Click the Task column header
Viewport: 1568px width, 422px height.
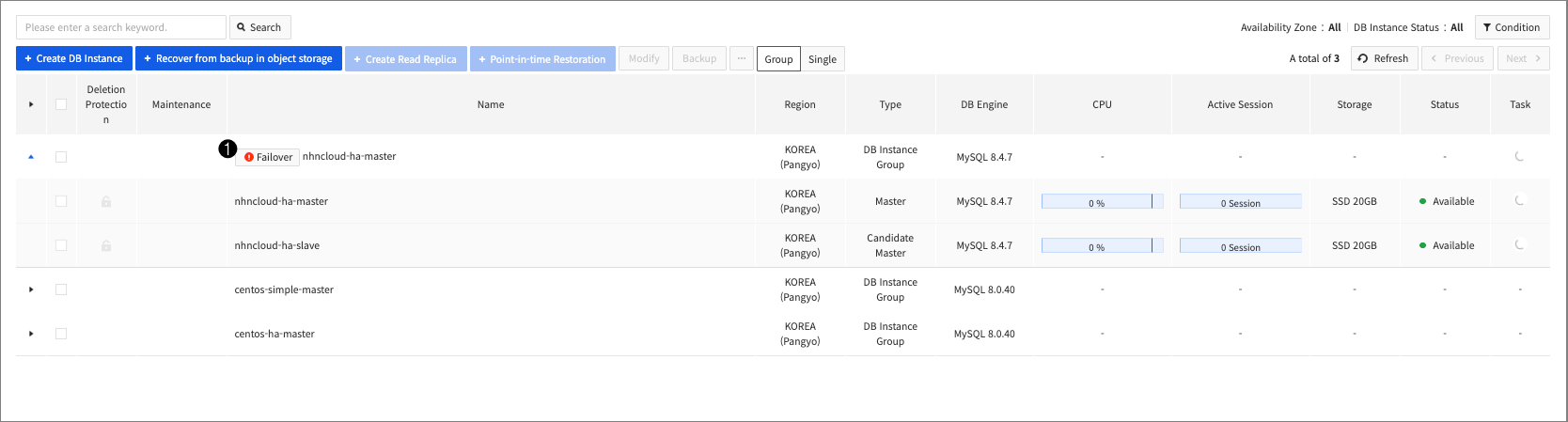coord(1520,104)
